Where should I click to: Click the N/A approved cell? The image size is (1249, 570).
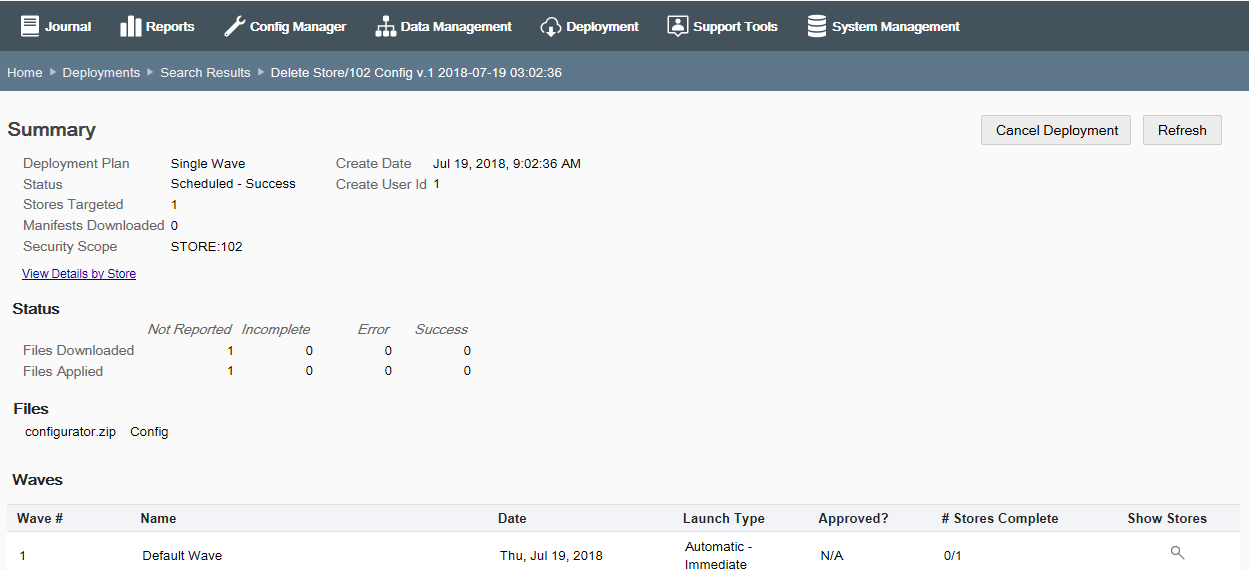click(832, 555)
